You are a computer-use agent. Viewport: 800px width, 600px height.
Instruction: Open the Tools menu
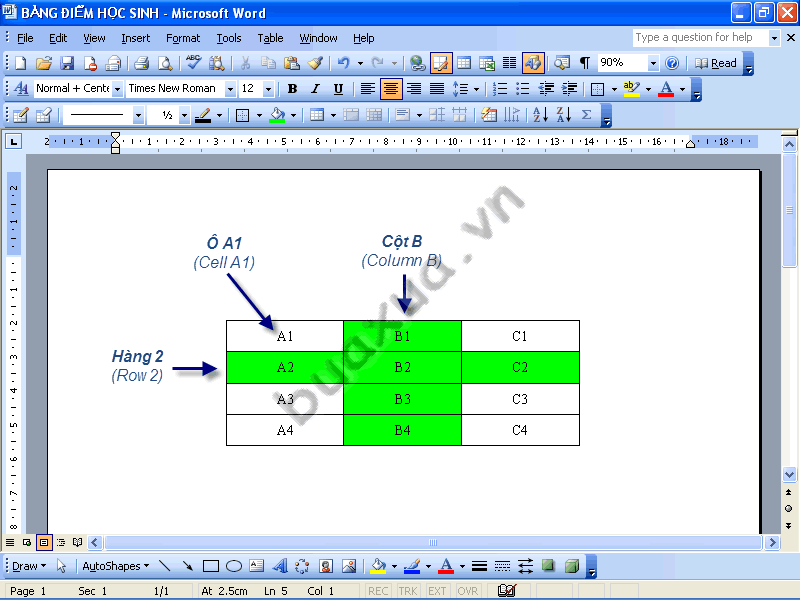click(229, 38)
